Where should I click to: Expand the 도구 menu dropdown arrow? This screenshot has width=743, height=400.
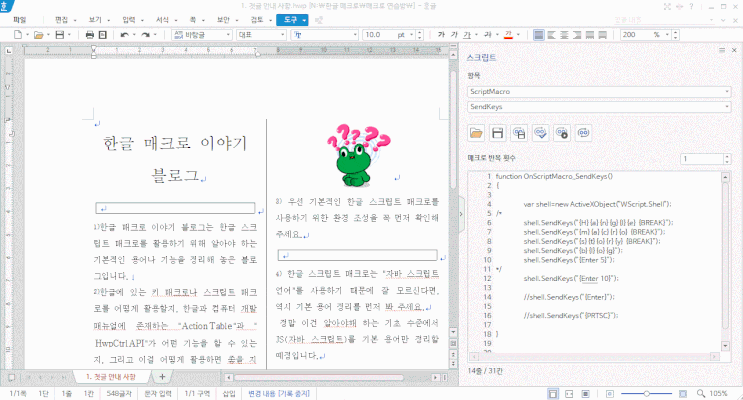(304, 20)
